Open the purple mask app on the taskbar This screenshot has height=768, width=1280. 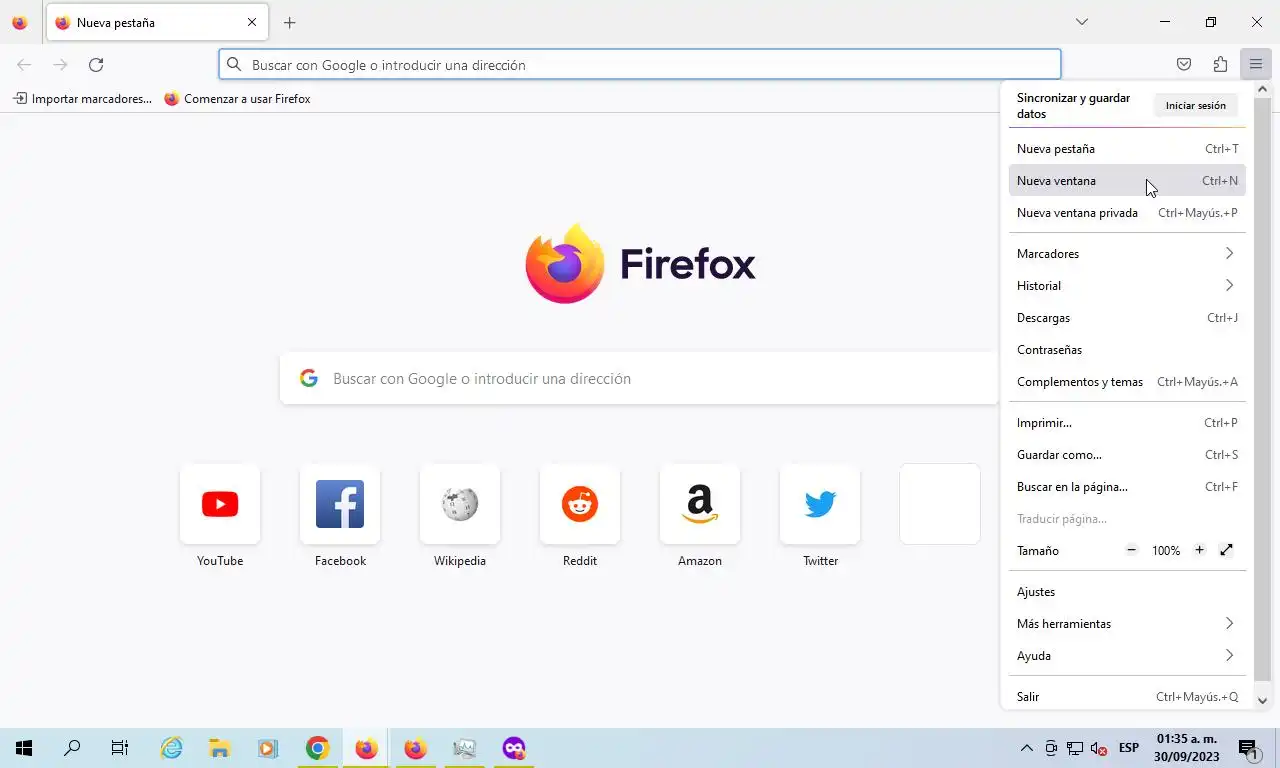(x=514, y=748)
